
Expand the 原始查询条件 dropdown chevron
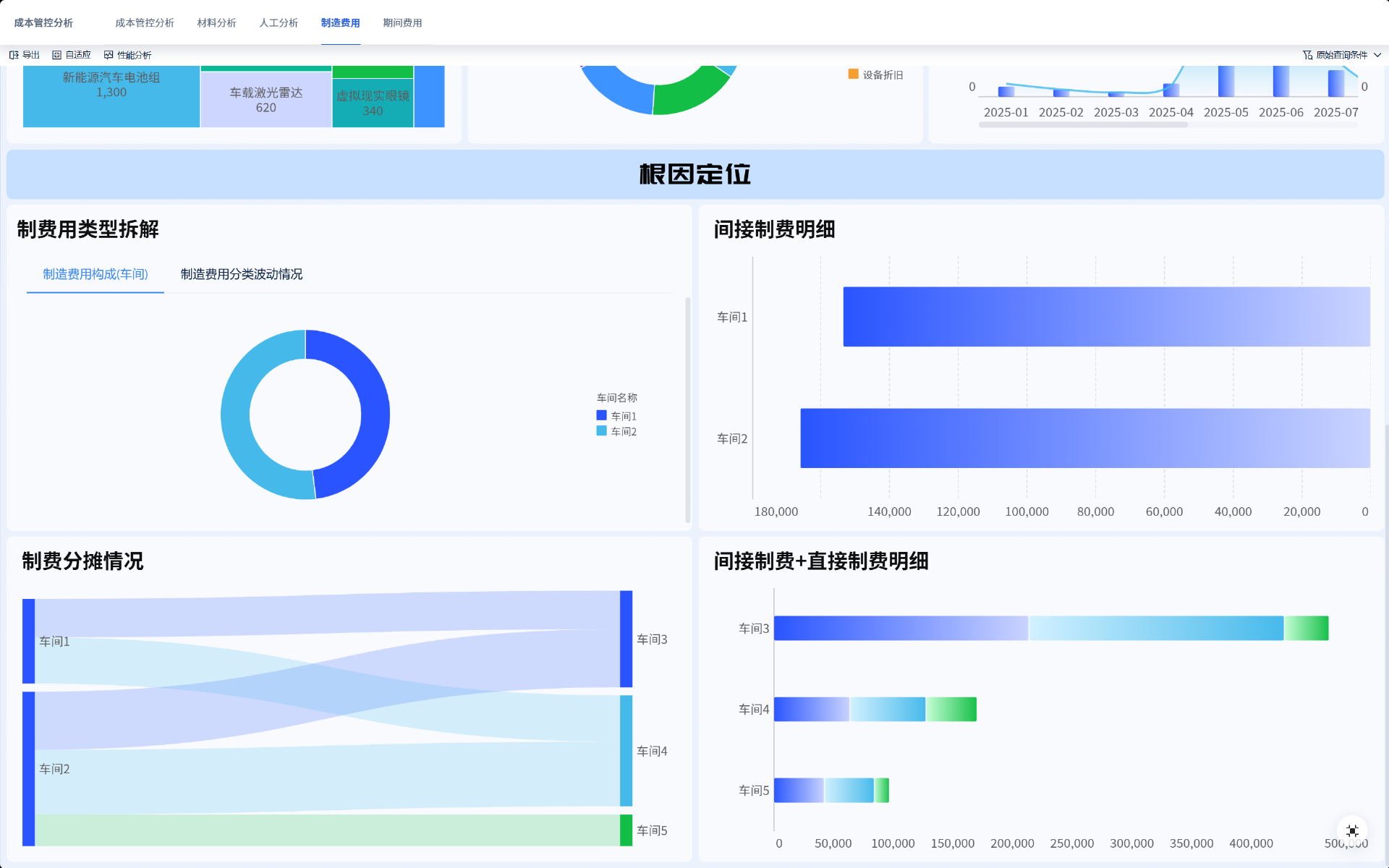coord(1377,55)
